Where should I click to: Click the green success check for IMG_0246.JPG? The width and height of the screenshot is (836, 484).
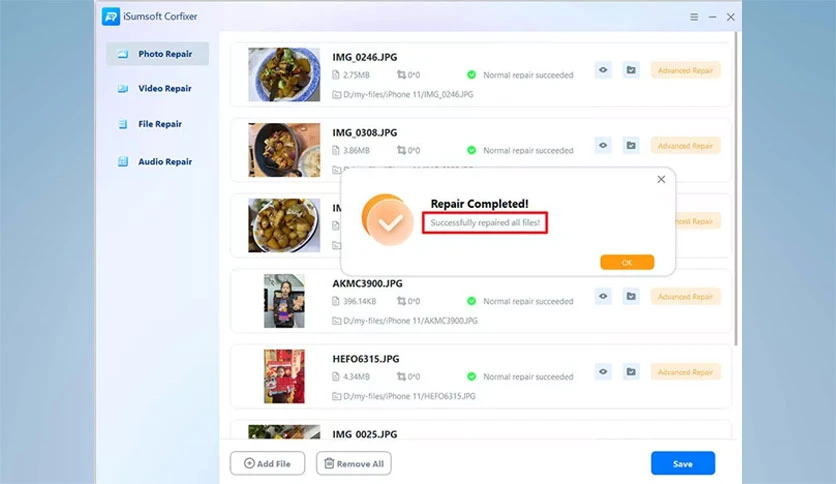(x=471, y=75)
